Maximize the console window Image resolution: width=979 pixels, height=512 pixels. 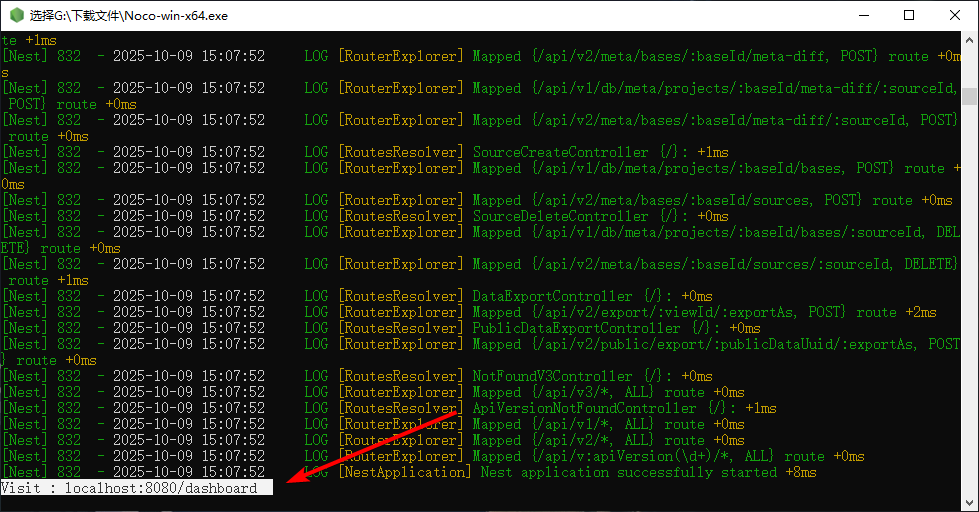[909, 16]
